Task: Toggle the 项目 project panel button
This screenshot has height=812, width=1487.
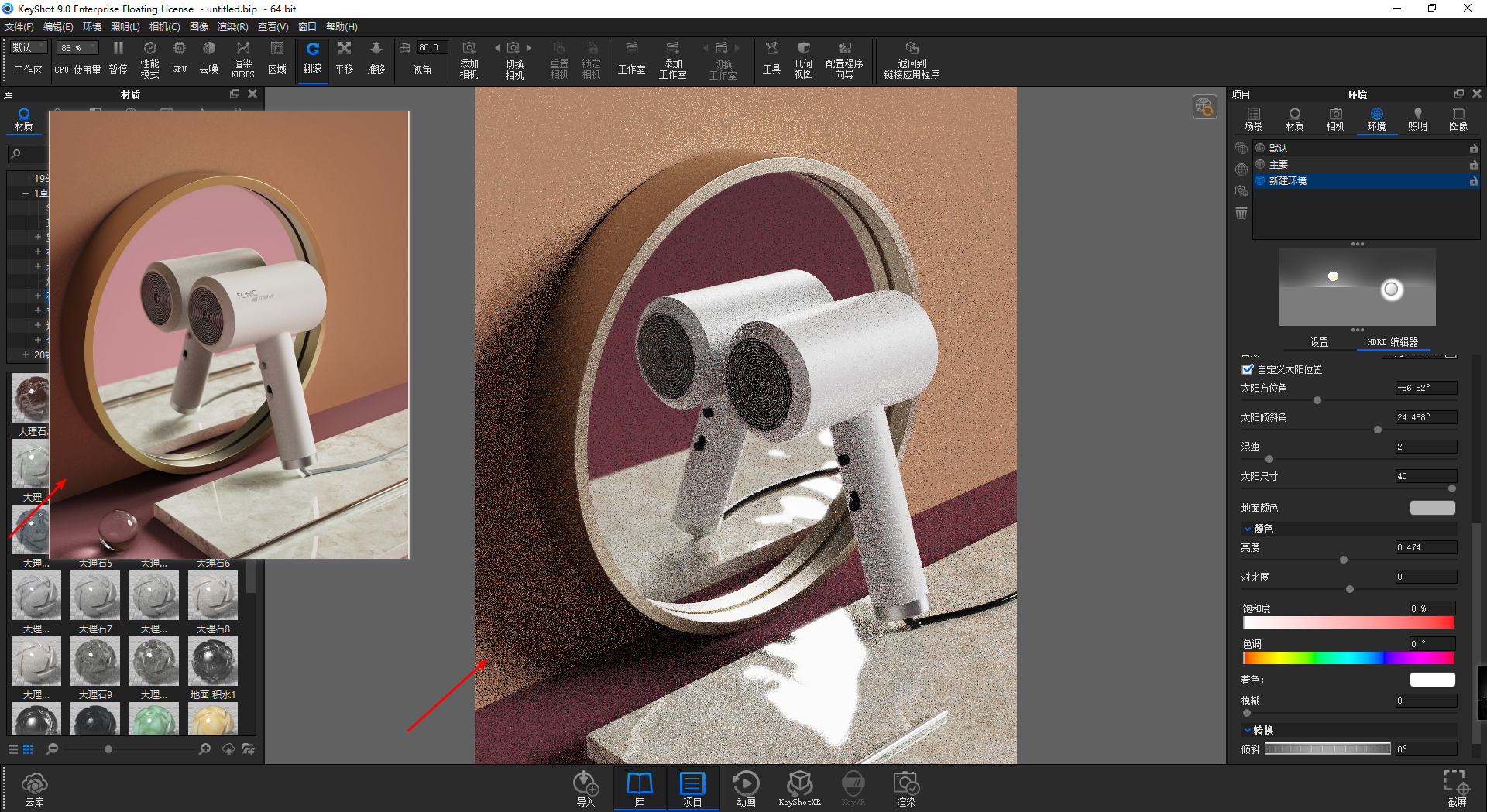Action: [x=692, y=789]
